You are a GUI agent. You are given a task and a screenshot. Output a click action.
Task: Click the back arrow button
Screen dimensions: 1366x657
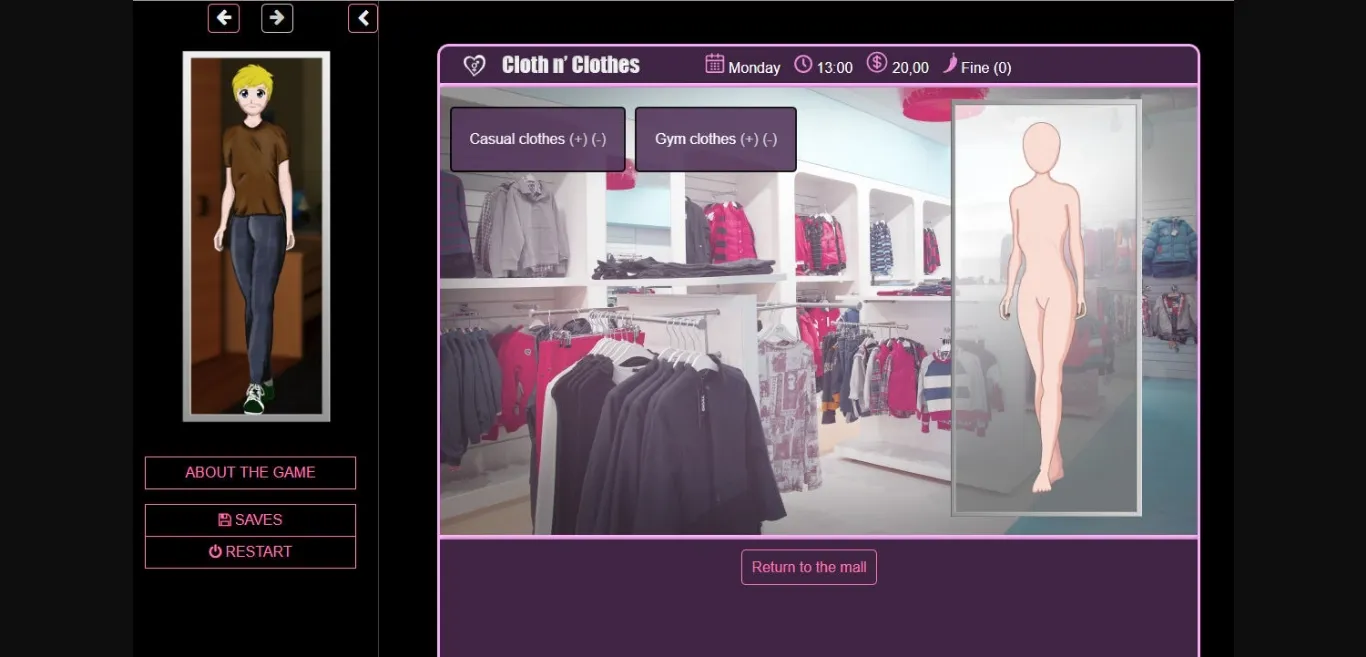223,18
